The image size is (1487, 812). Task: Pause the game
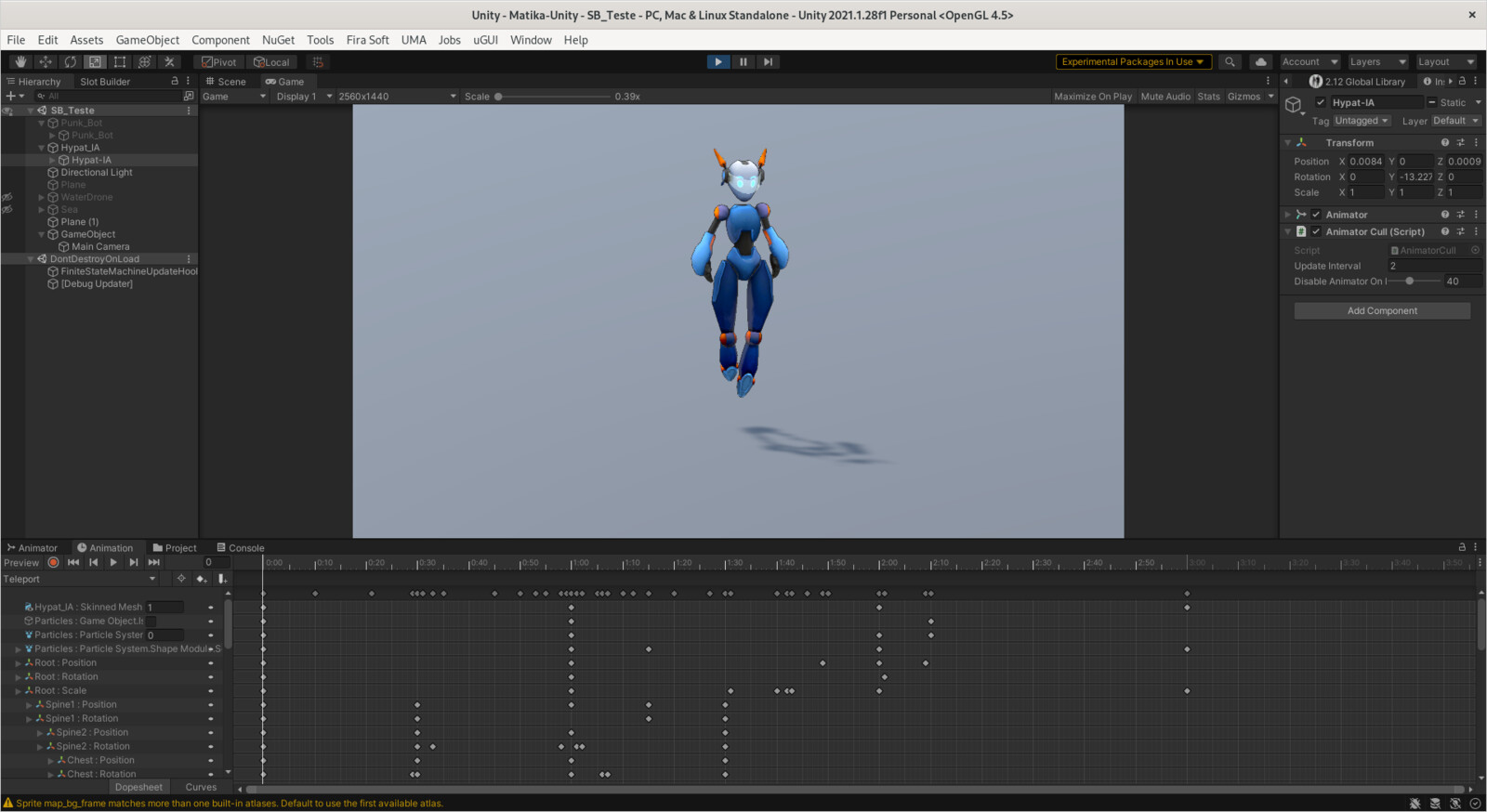pyautogui.click(x=743, y=62)
